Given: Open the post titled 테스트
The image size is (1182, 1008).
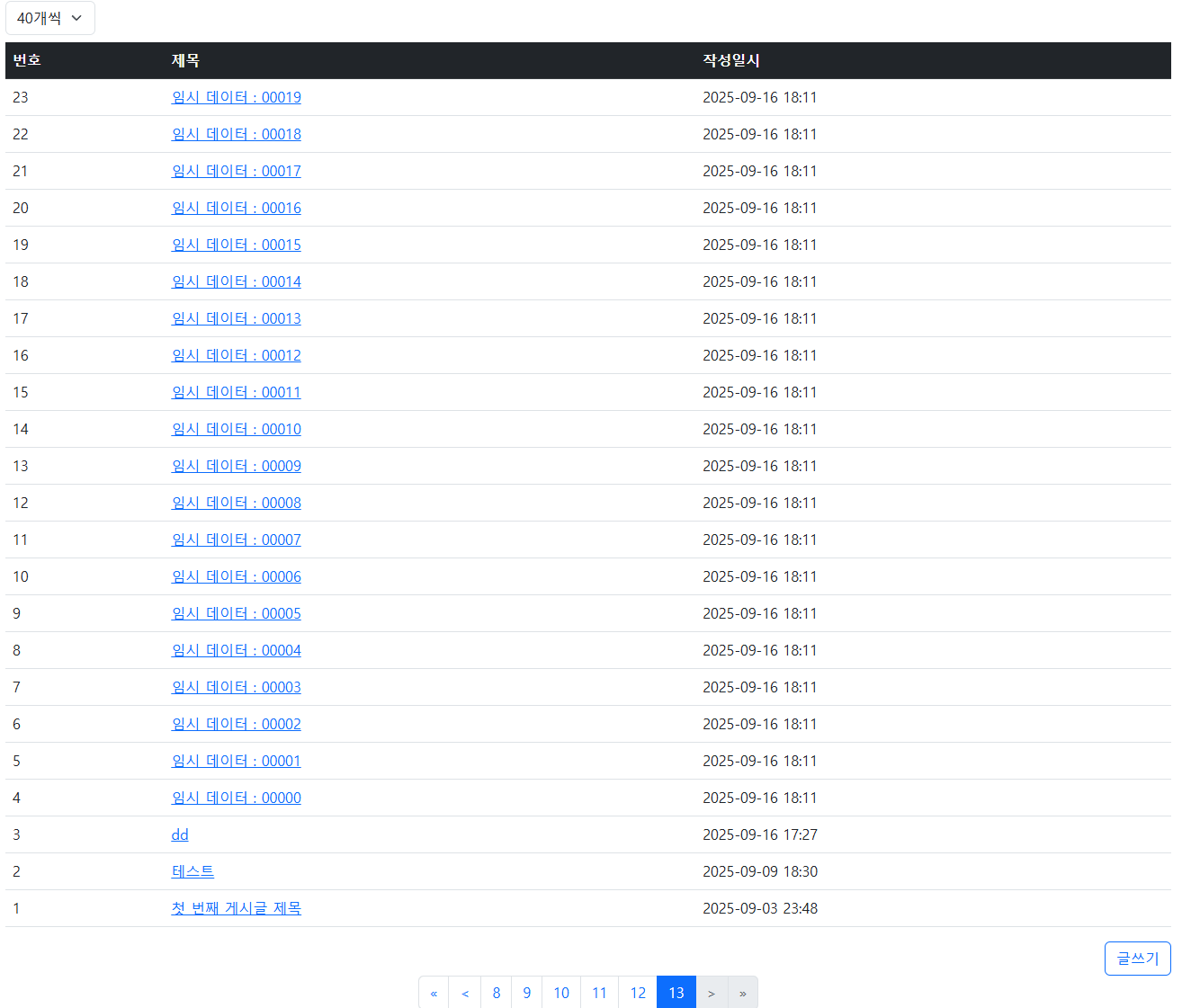Looking at the screenshot, I should tap(193, 871).
